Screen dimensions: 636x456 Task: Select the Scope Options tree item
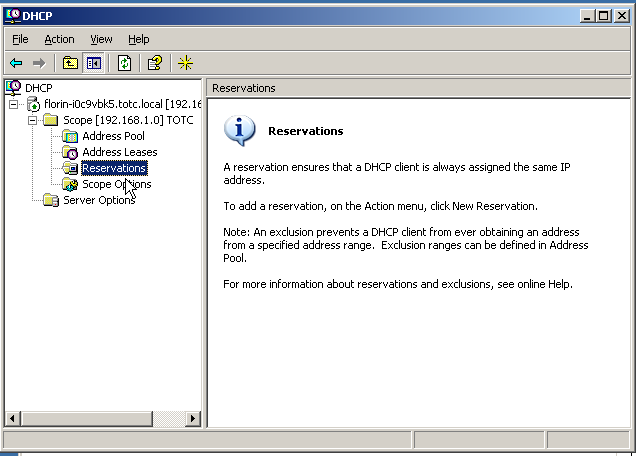[x=116, y=184]
